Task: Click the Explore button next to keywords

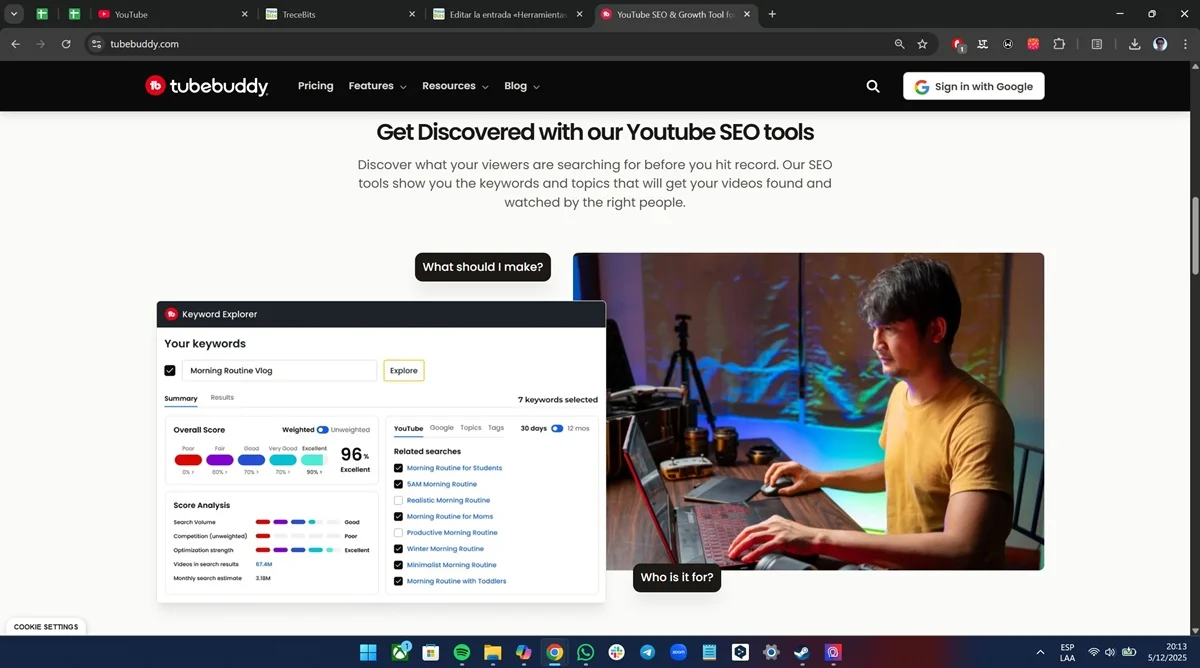Action: pos(403,370)
